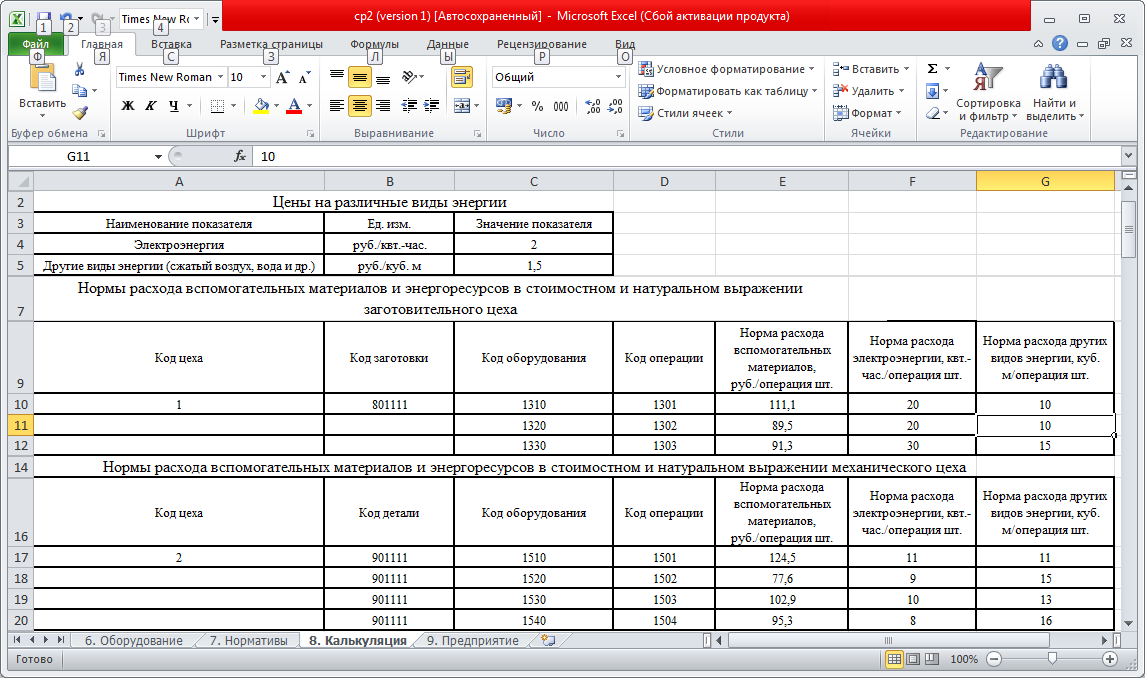Viewport: 1145px width, 678px height.
Task: Align text to top of cell
Action: coord(337,77)
